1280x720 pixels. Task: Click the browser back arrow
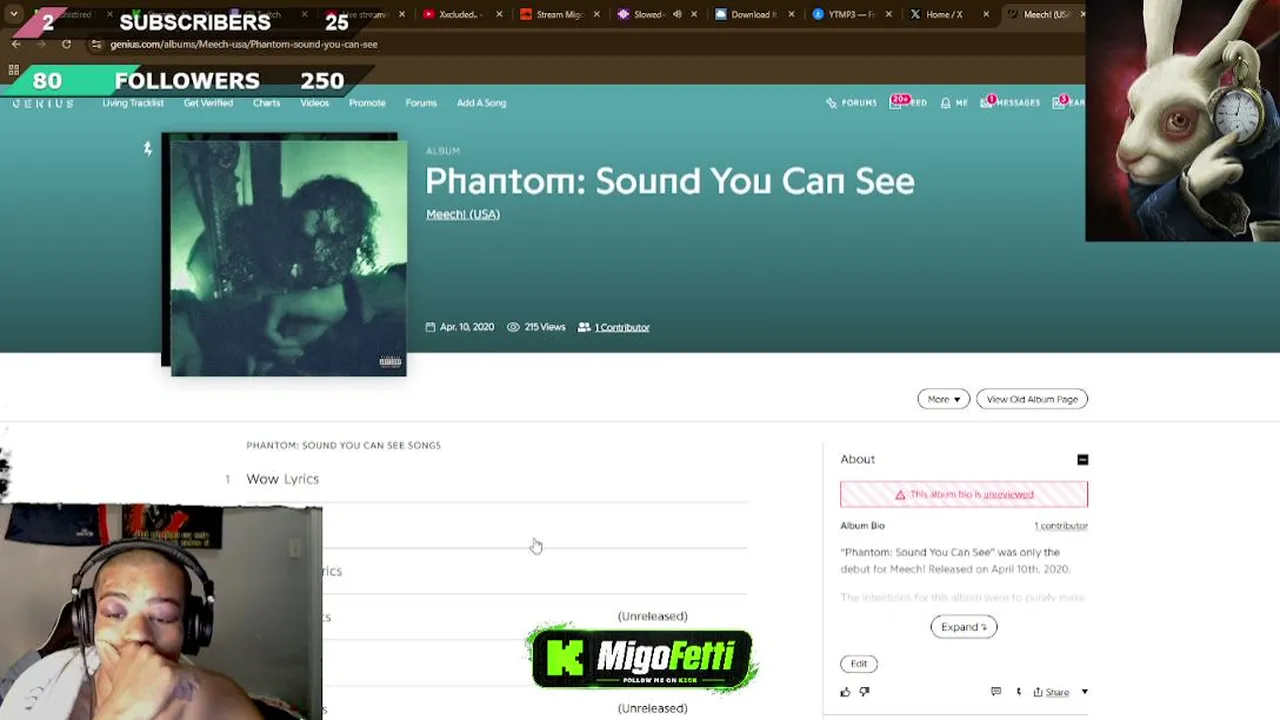(x=16, y=44)
